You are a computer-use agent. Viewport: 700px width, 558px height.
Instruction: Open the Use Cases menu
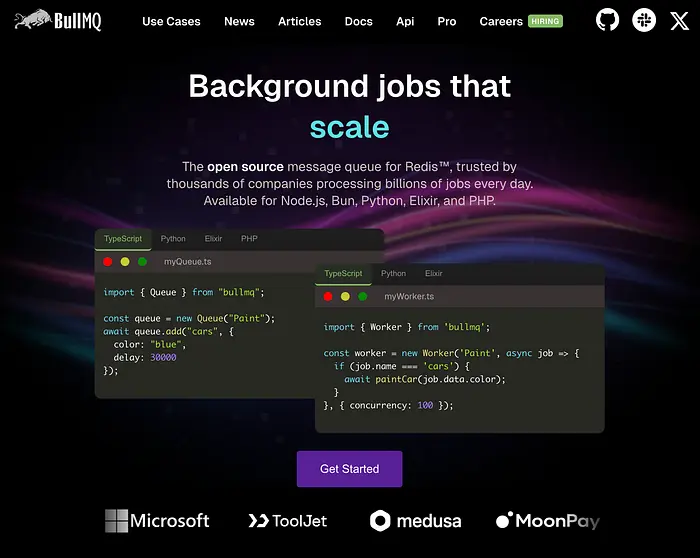tap(171, 21)
